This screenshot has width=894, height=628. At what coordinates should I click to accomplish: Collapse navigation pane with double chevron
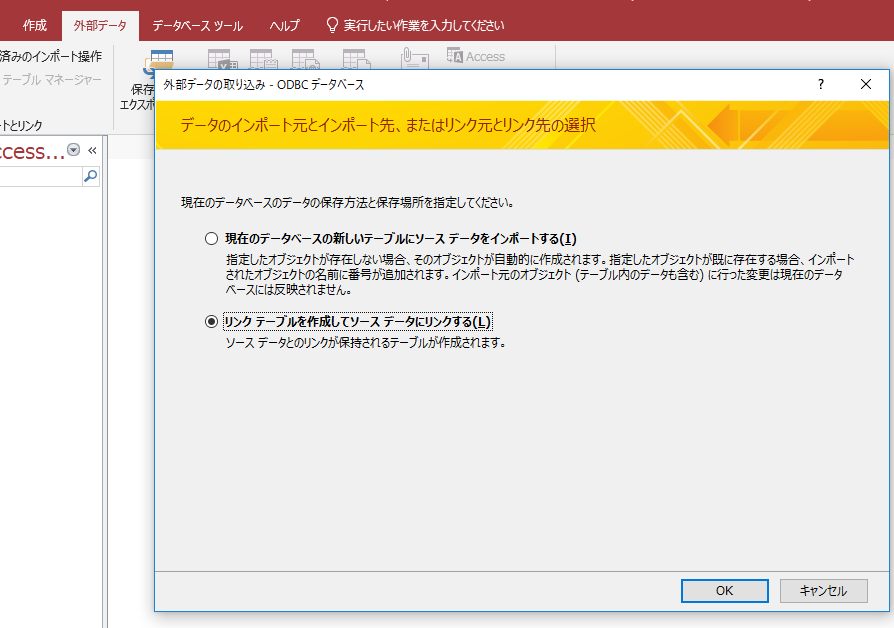pyautogui.click(x=92, y=150)
